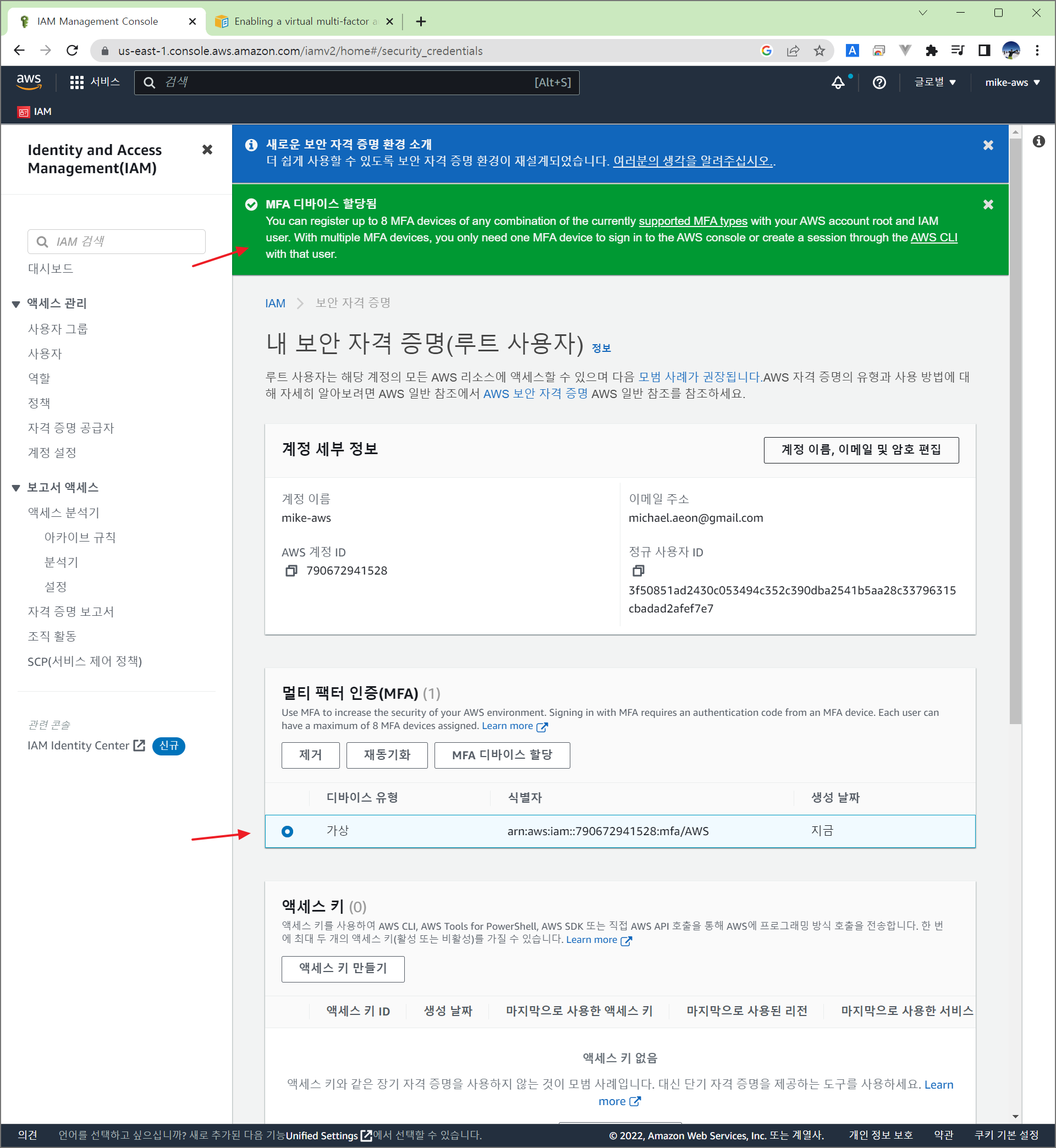Open 역할 in the sidebar
Viewport: 1056px width, 1148px height.
click(x=39, y=378)
